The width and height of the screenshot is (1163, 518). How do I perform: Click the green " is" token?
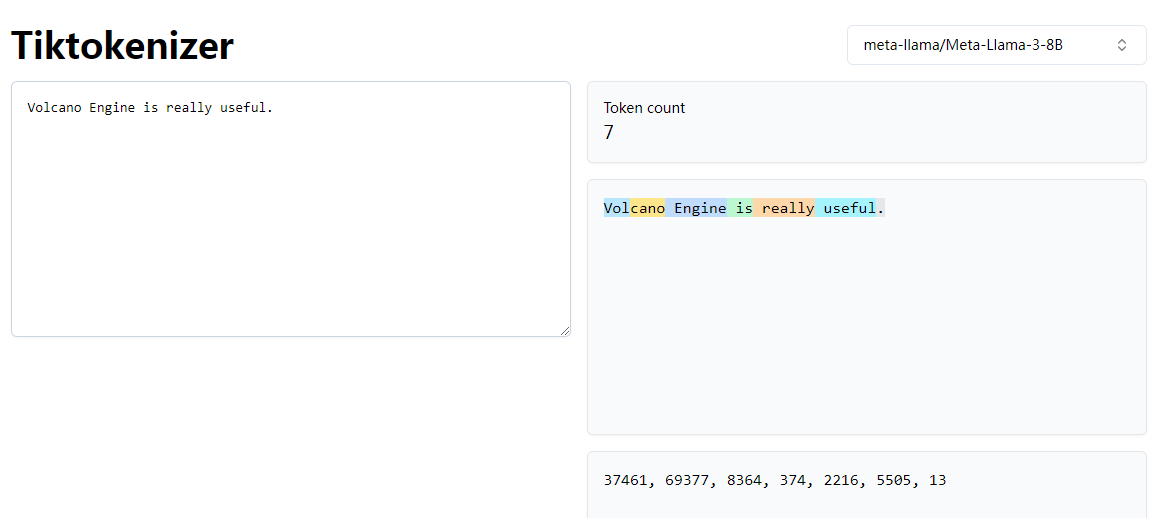(740, 209)
